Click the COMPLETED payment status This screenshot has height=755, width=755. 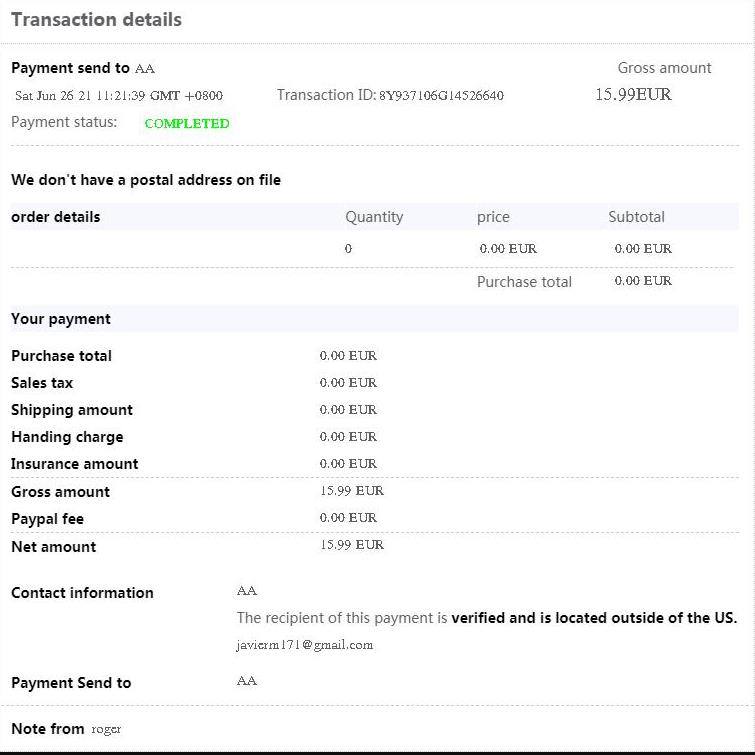(x=187, y=124)
